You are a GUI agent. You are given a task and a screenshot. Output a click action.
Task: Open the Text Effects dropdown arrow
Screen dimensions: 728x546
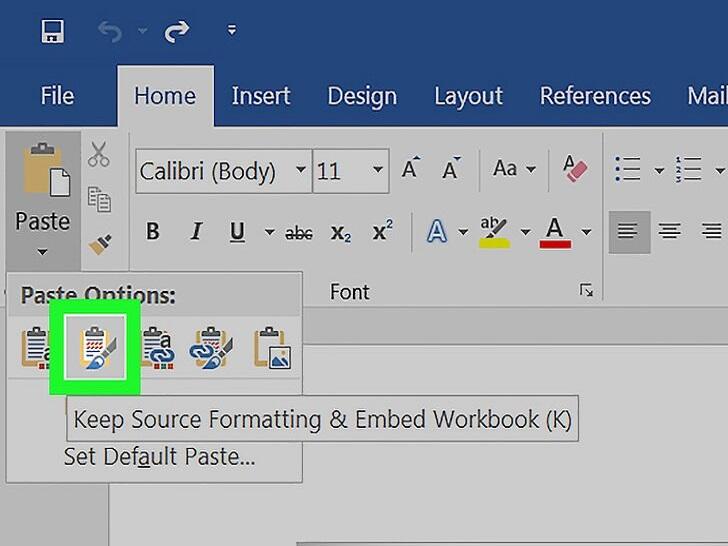point(463,232)
